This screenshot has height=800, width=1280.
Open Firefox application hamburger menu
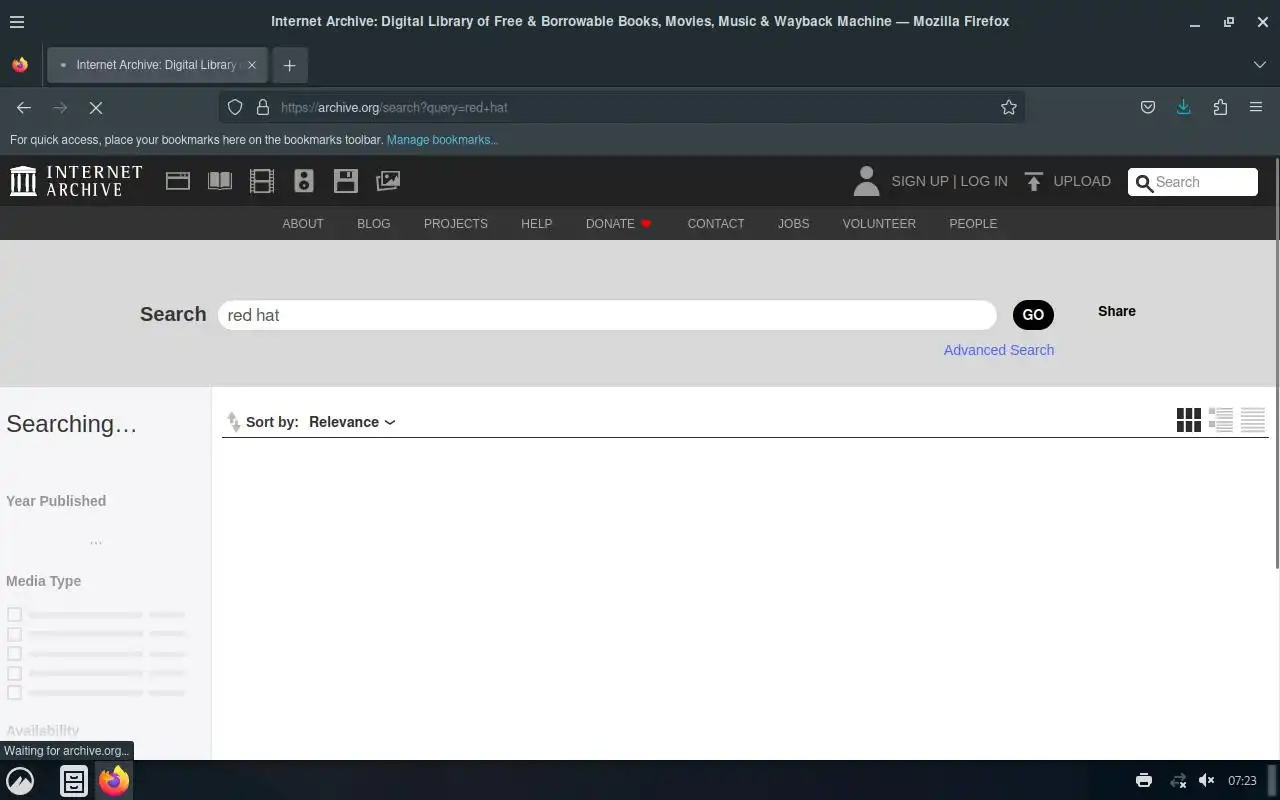tap(1256, 107)
